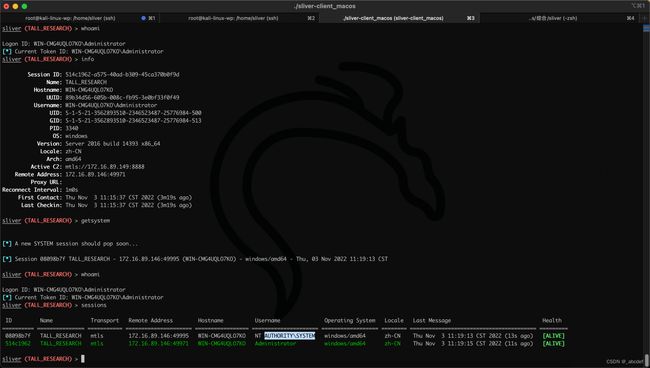Click the UID value ending in 500
Image resolution: width=650 pixels, height=368 pixels.
point(133,113)
